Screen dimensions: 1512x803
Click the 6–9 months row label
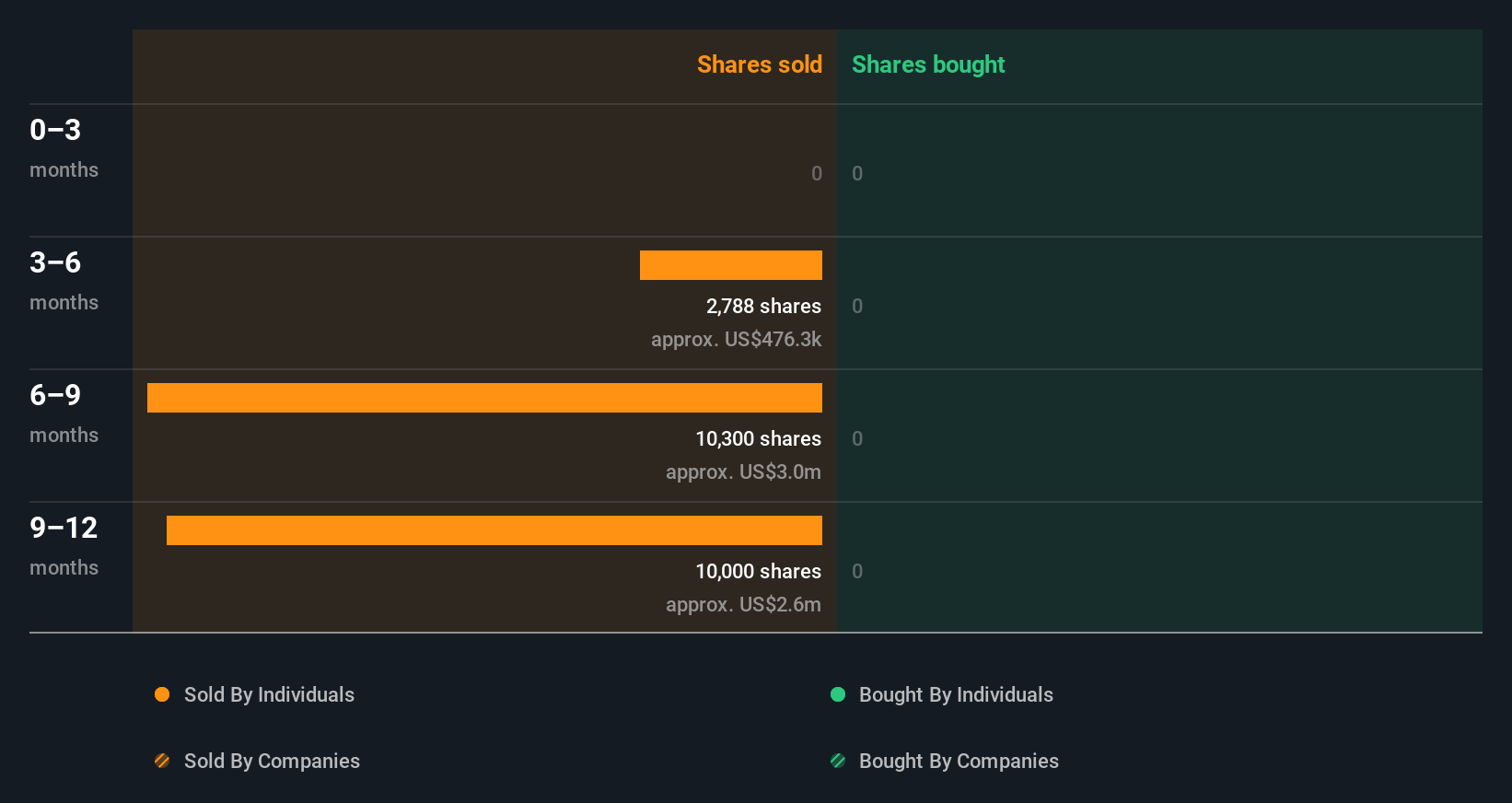pos(64,413)
